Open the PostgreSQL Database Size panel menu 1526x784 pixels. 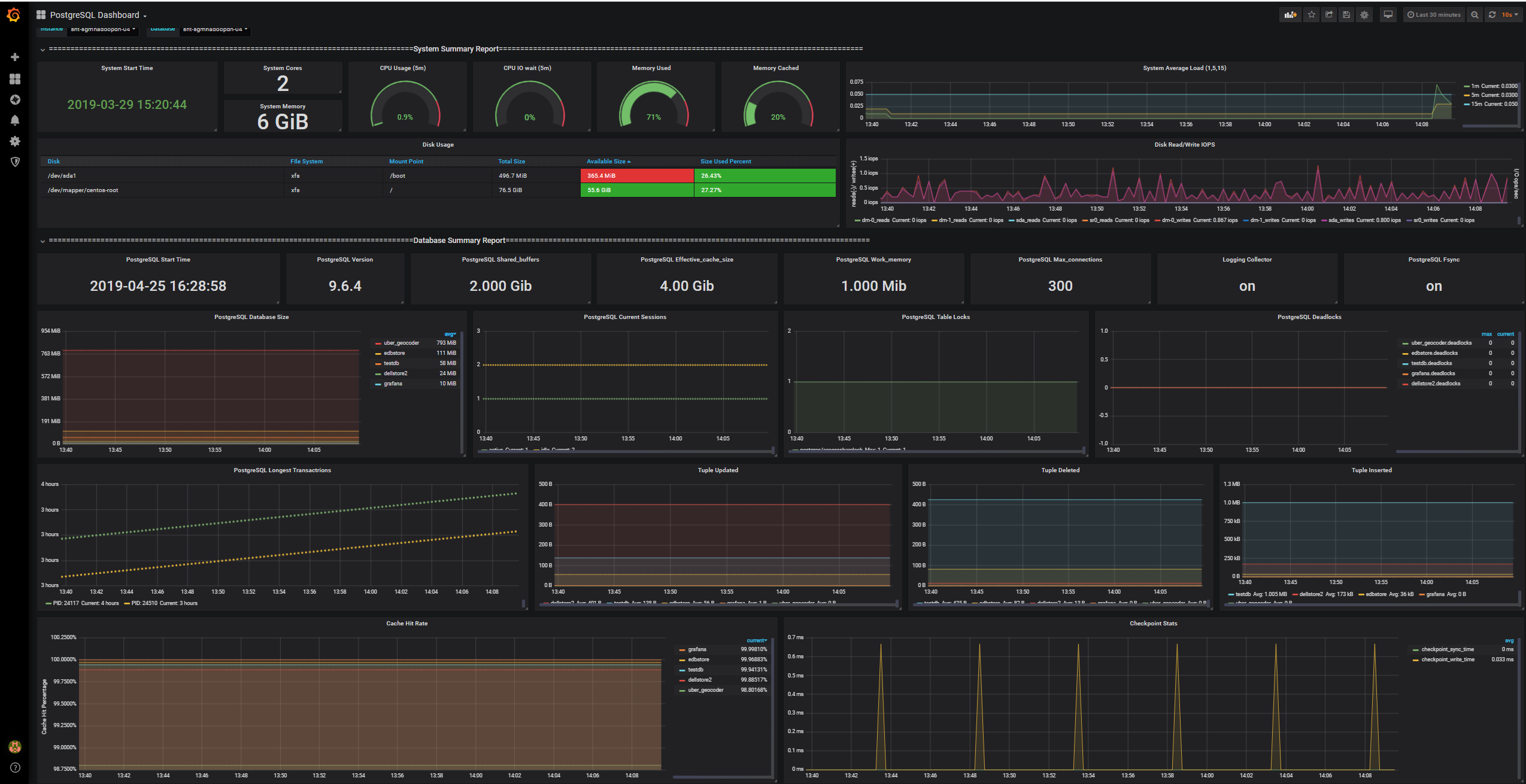pos(251,317)
